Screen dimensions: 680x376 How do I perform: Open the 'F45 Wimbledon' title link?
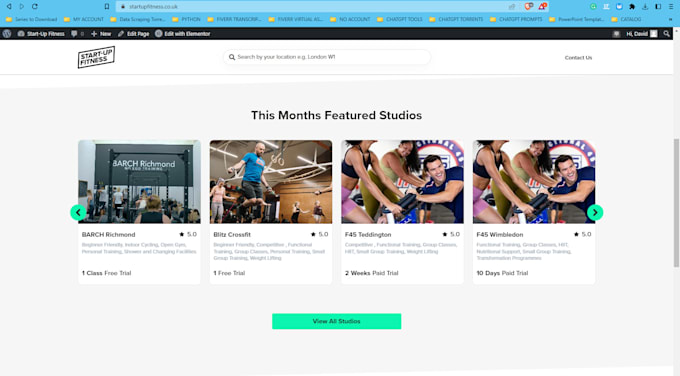point(500,234)
